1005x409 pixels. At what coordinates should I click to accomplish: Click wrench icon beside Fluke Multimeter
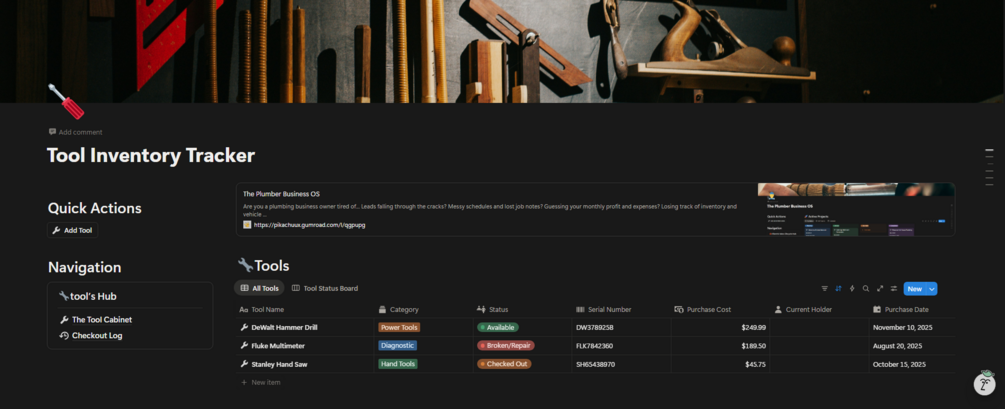tap(244, 346)
